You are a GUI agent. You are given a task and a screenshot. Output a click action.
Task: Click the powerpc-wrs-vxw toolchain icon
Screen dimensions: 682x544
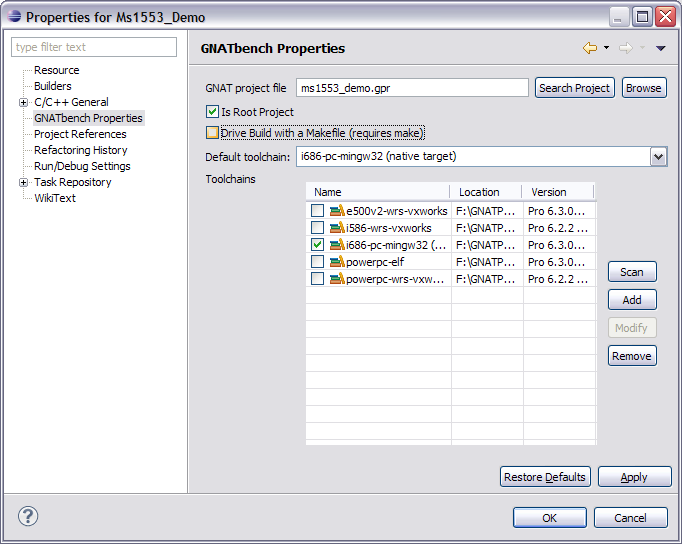pos(337,279)
